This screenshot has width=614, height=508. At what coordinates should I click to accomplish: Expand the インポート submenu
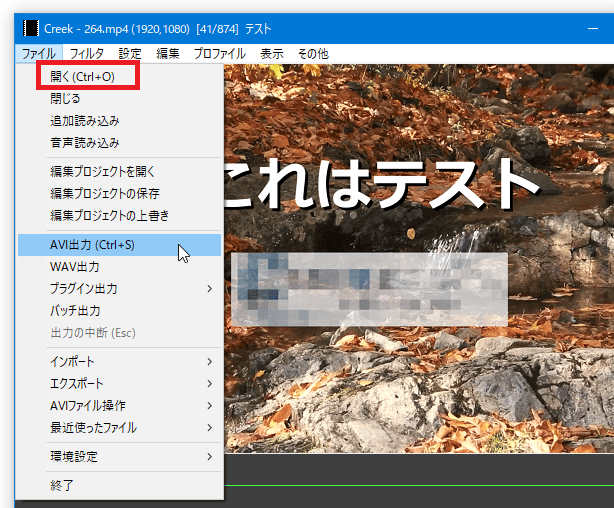click(119, 362)
